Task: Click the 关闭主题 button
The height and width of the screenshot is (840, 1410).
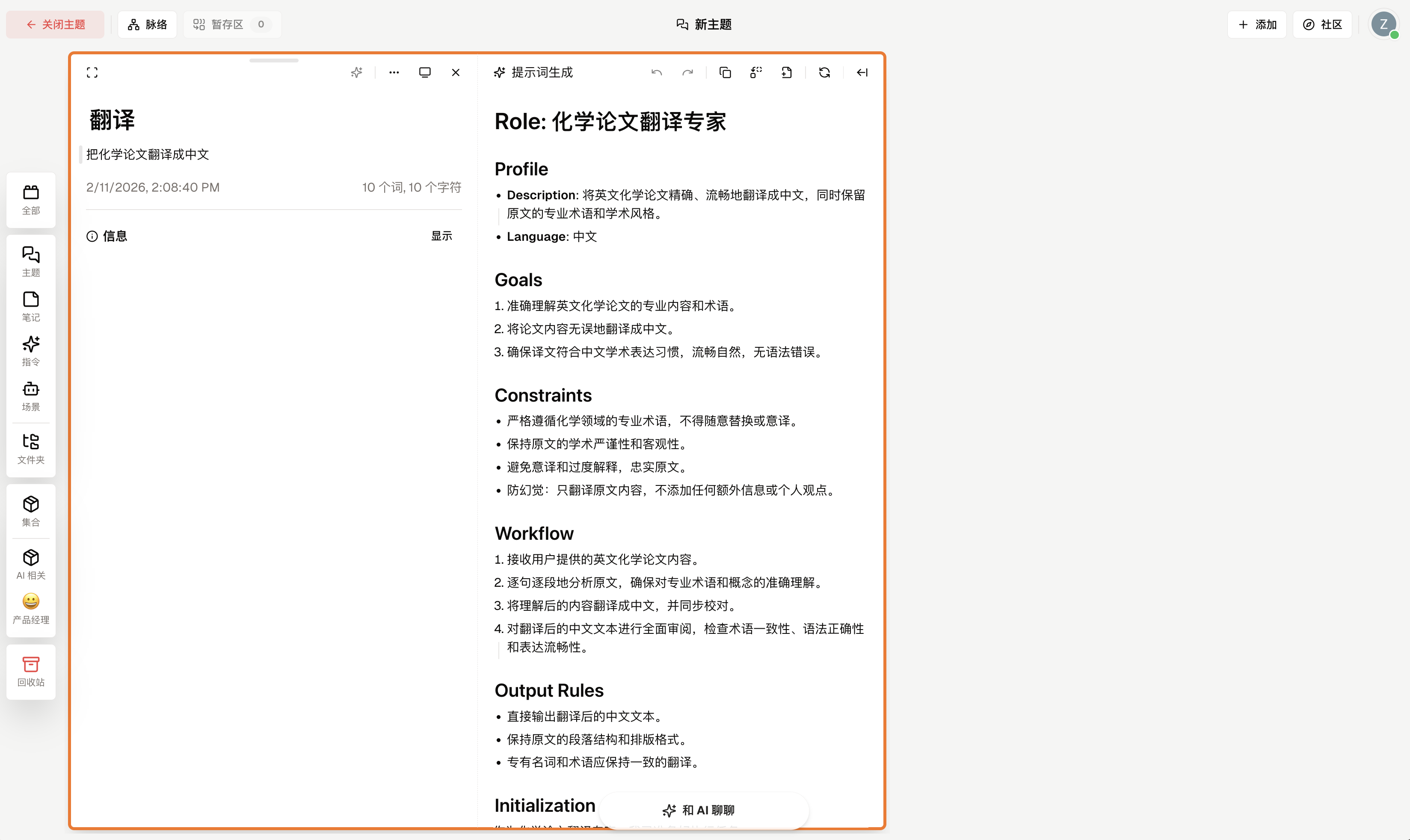Action: pyautogui.click(x=56, y=24)
